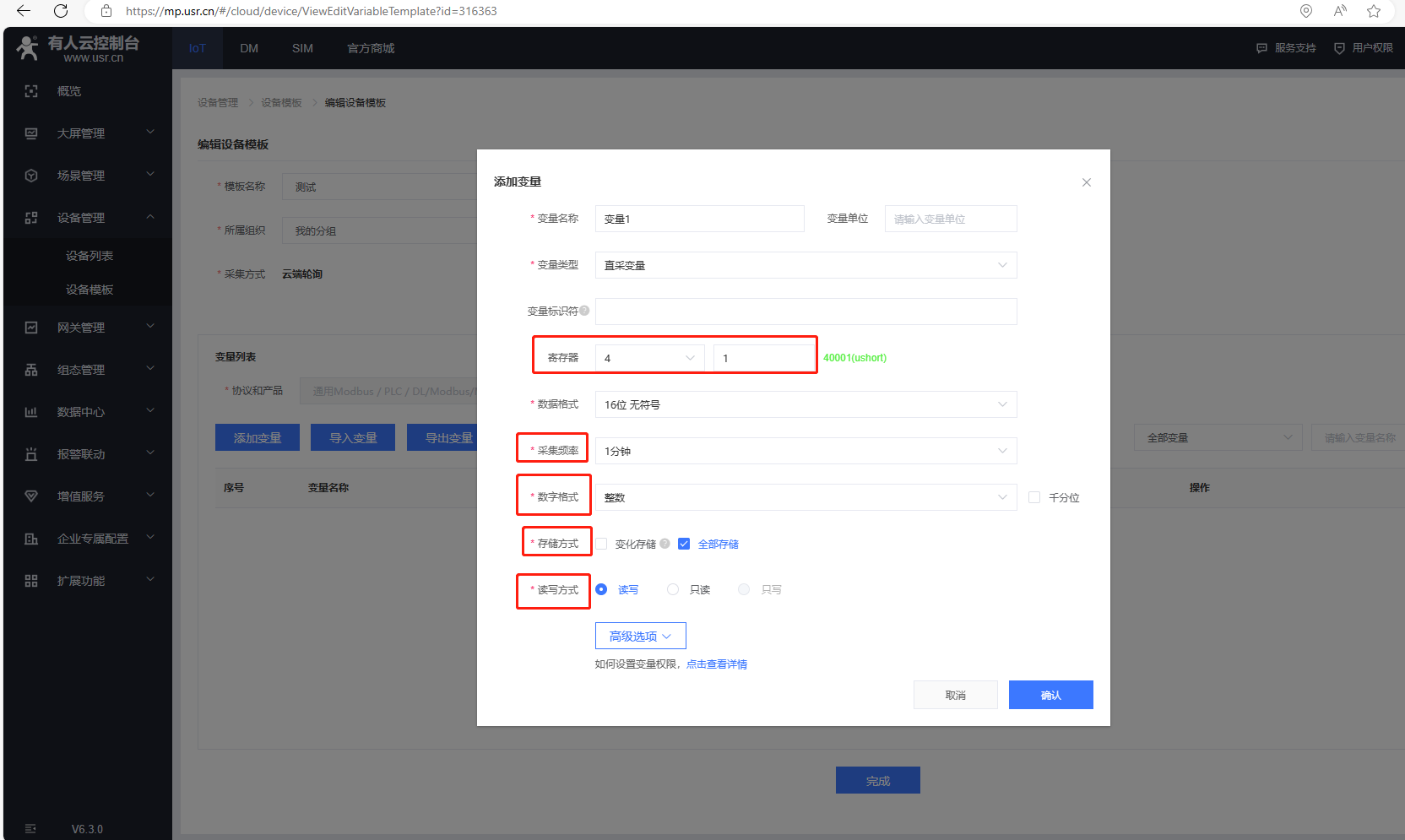
Task: Close the 添加变量 dialog
Action: pos(1087,182)
